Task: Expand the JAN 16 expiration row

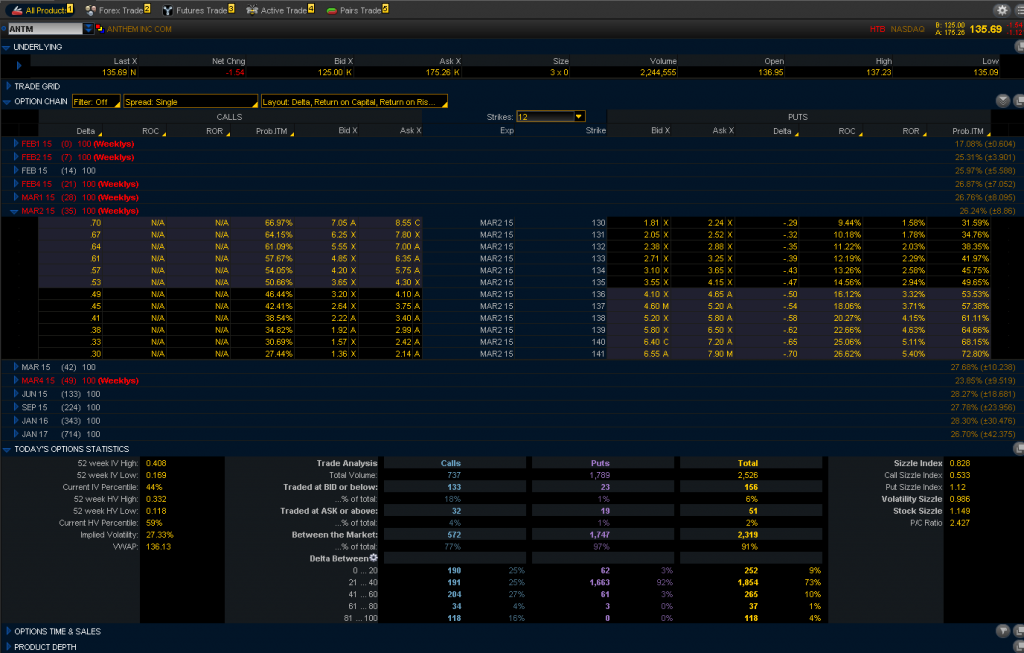Action: pyautogui.click(x=16, y=421)
